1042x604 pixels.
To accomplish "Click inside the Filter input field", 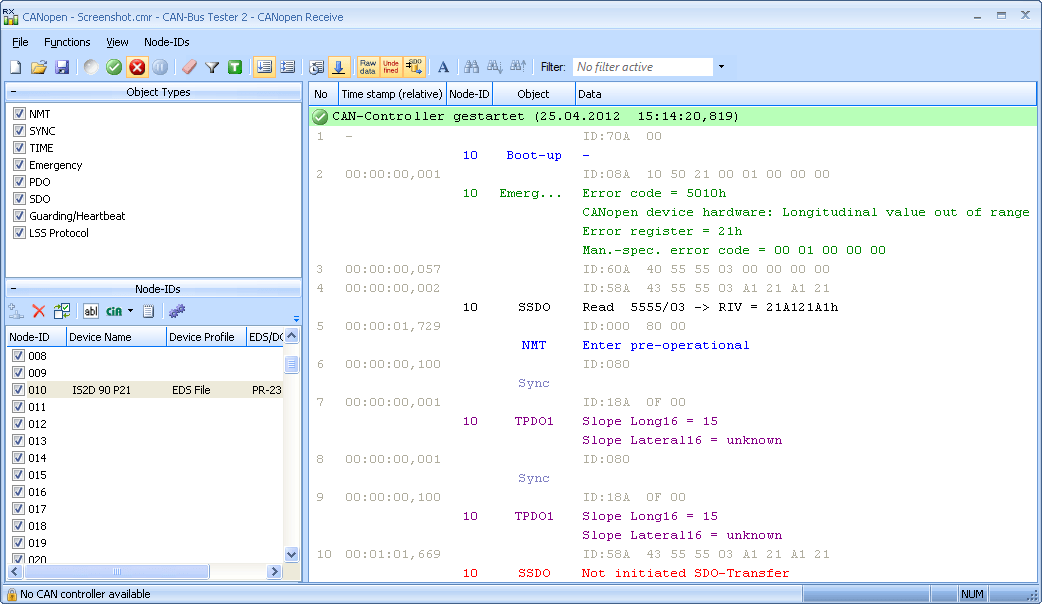I will (642, 67).
